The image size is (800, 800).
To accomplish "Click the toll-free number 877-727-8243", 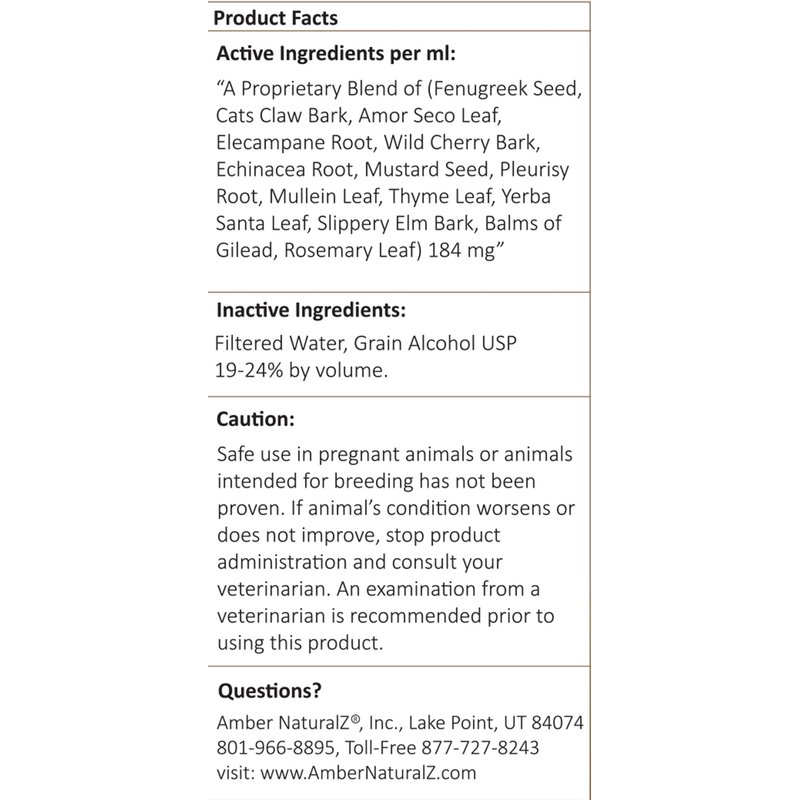I will pos(483,747).
